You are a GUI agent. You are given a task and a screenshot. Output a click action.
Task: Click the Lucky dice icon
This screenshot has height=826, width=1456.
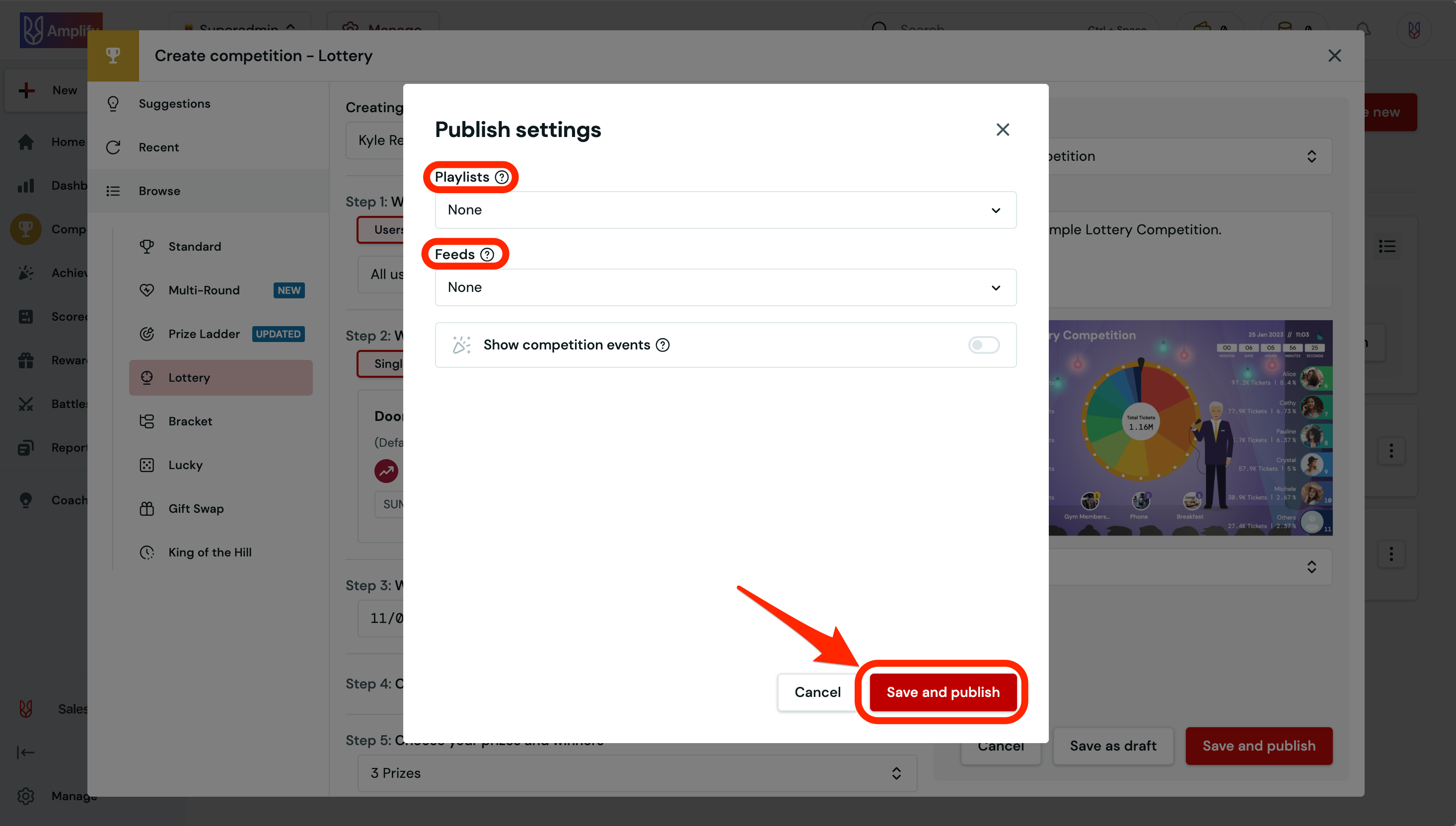pyautogui.click(x=147, y=465)
